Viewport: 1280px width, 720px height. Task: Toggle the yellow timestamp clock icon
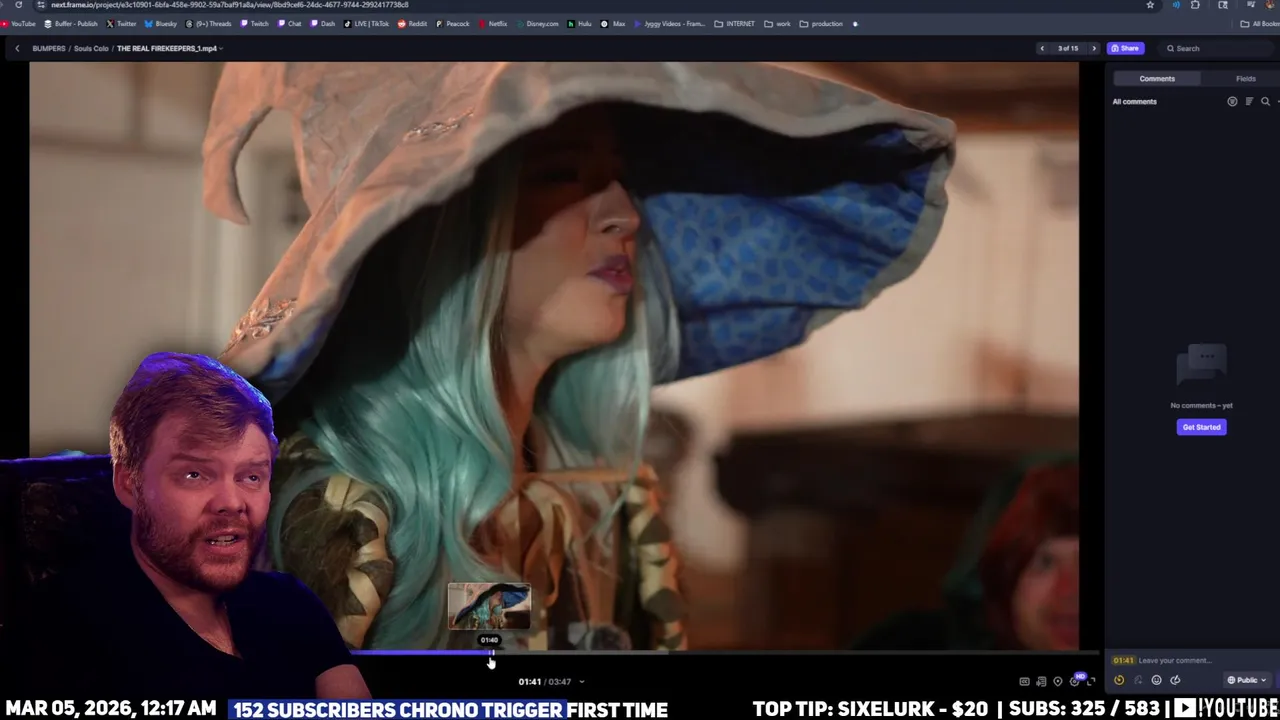[1119, 680]
